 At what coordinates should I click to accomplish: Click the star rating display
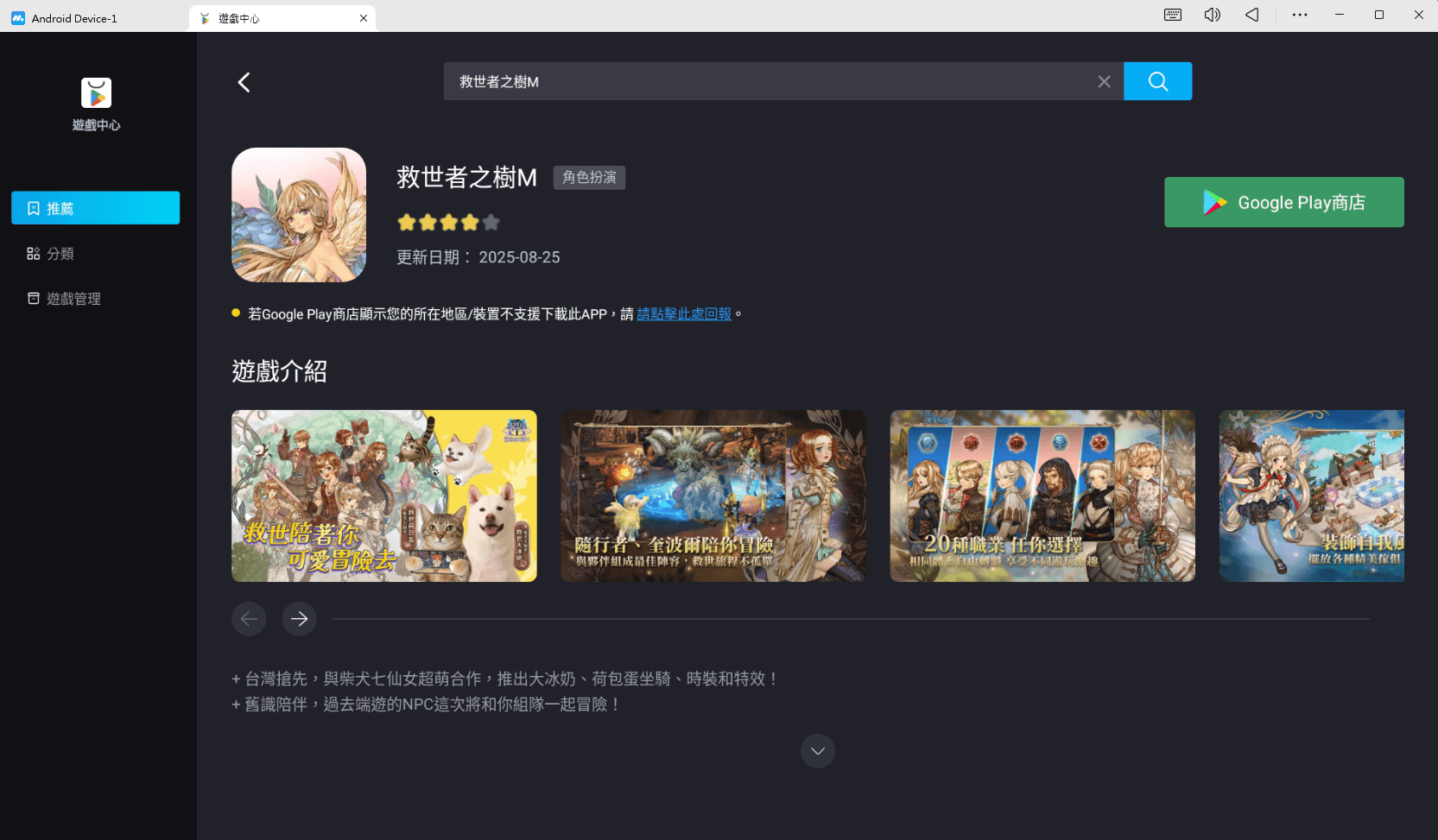click(x=448, y=223)
